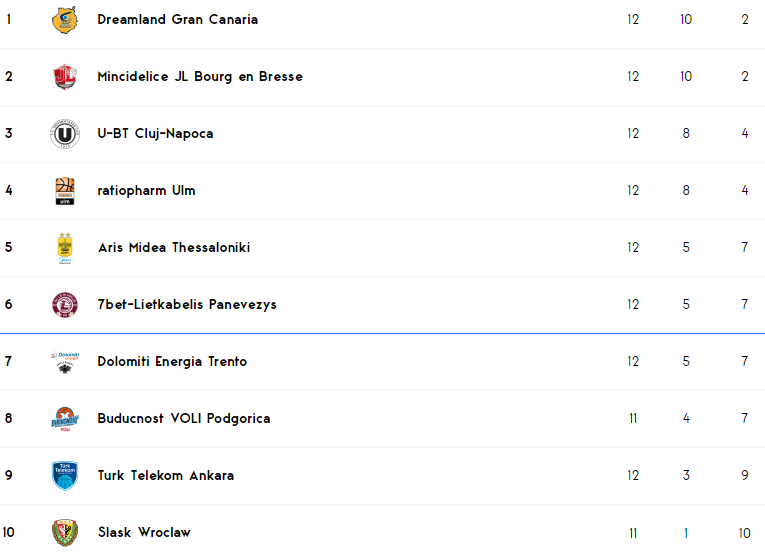Click the Dreamland Gran Canaria team logo
This screenshot has width=765, height=555.
(65, 20)
